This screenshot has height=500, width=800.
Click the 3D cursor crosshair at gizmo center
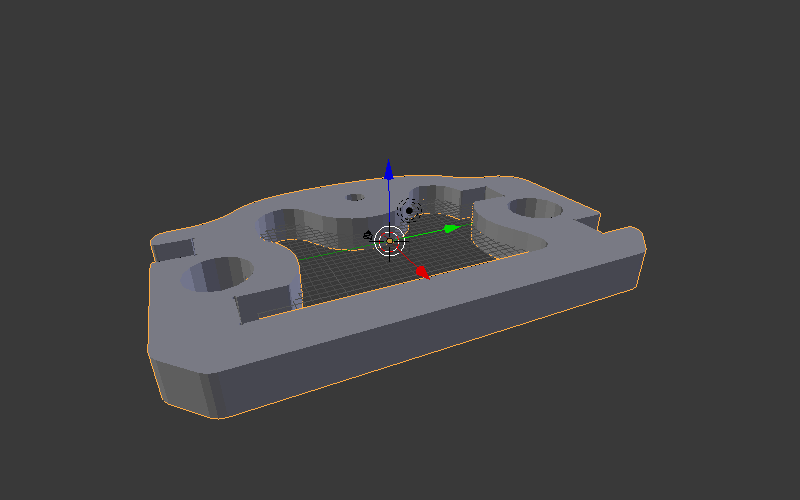(x=389, y=241)
